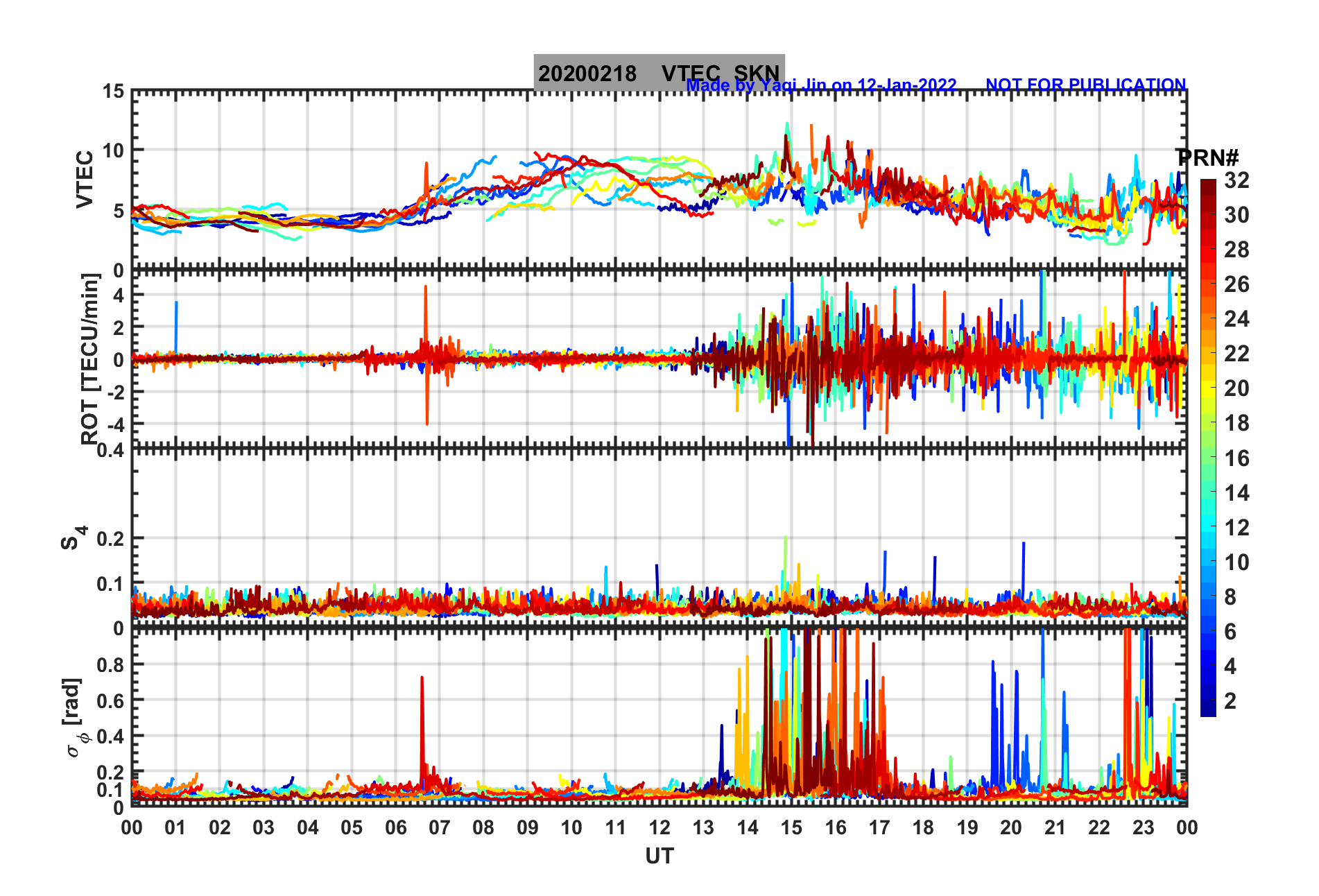Click the sigma-phi y-axis tick label "0.8"
Viewport: 1319px width, 896px height.
tap(111, 664)
